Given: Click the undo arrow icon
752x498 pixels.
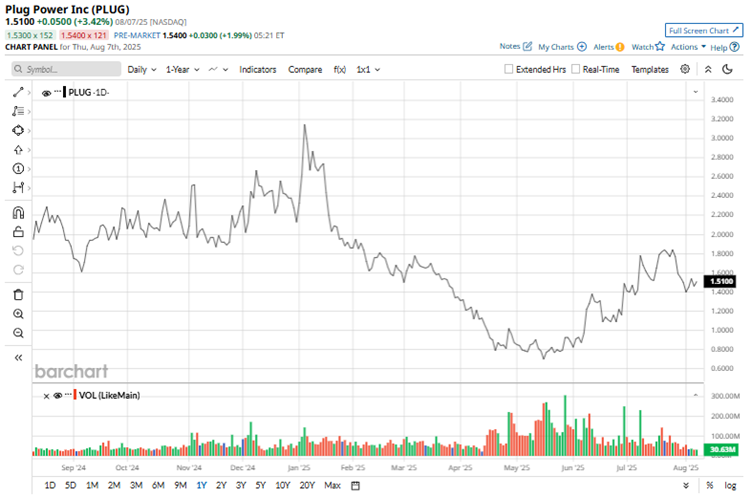Looking at the screenshot, I should tap(18, 251).
